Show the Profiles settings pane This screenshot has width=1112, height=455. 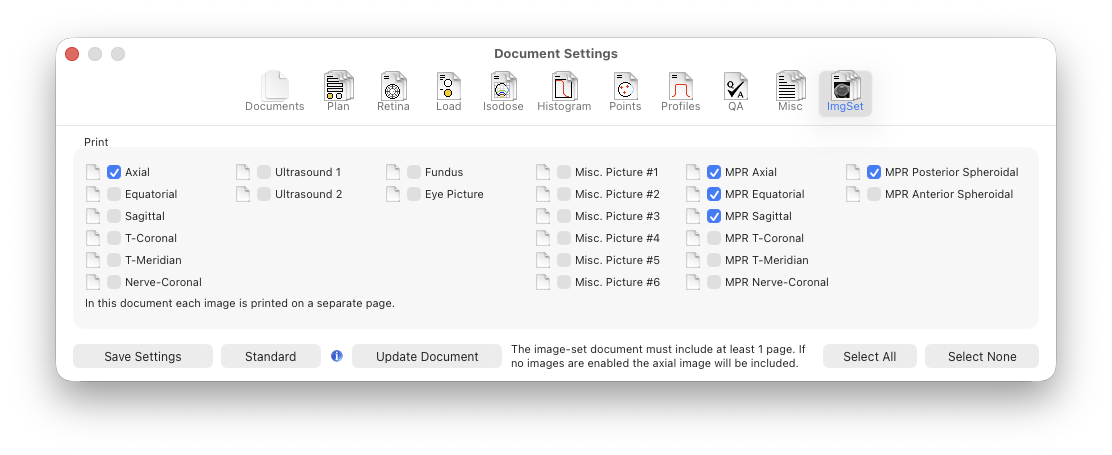[680, 92]
